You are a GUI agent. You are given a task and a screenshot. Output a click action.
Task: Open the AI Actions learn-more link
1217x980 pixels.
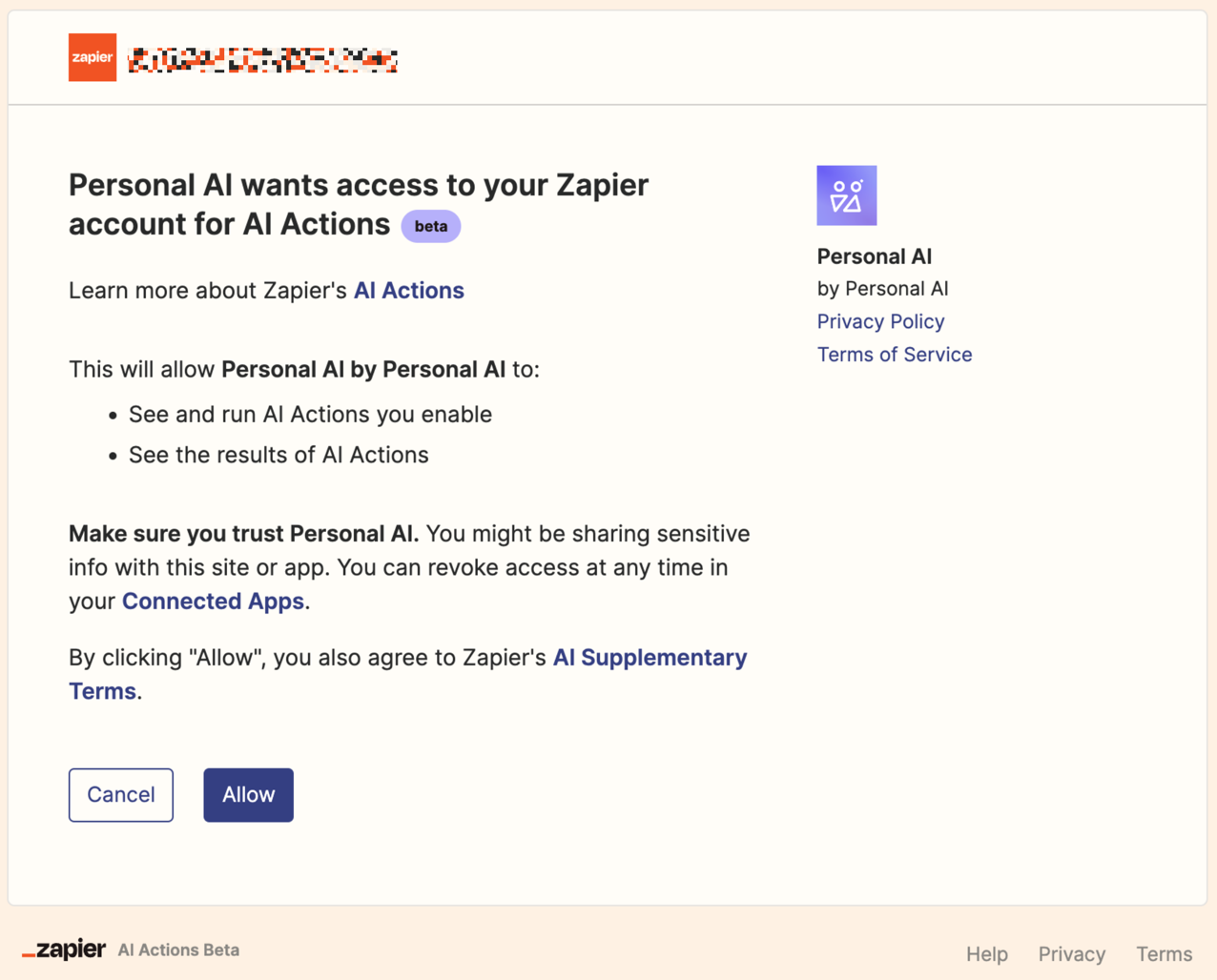408,291
